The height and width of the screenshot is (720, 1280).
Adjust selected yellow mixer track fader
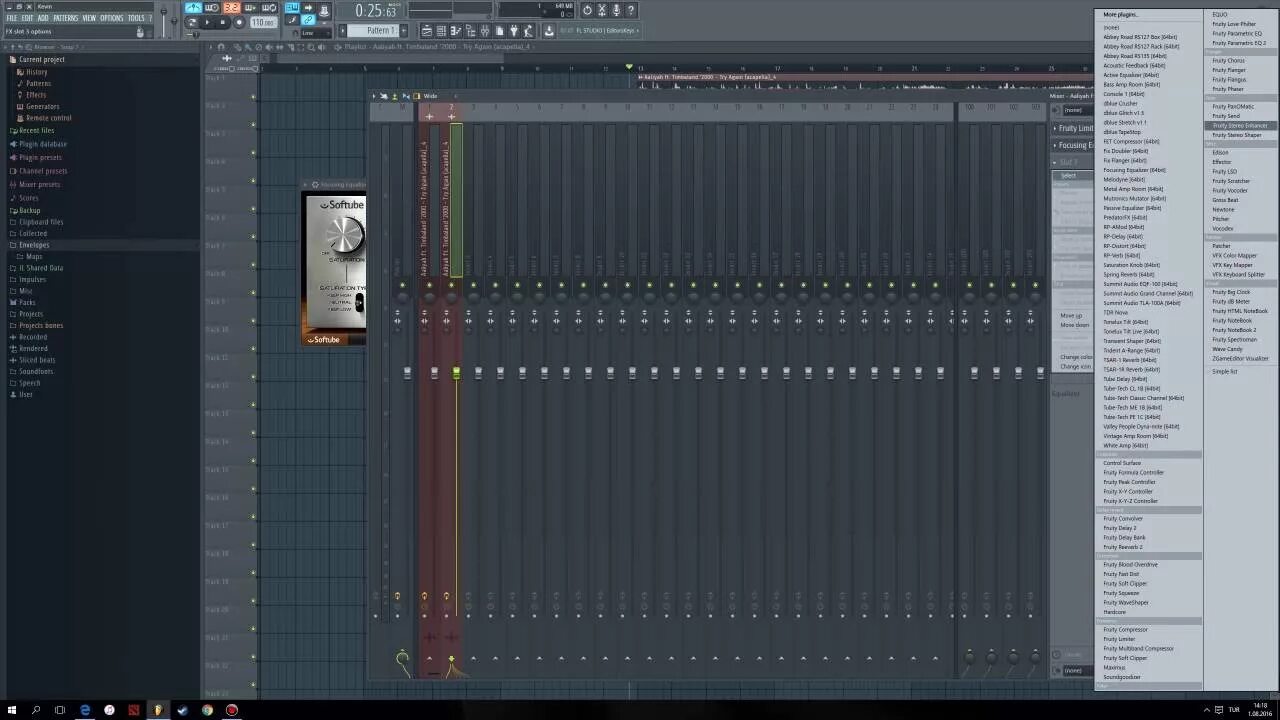pos(456,373)
